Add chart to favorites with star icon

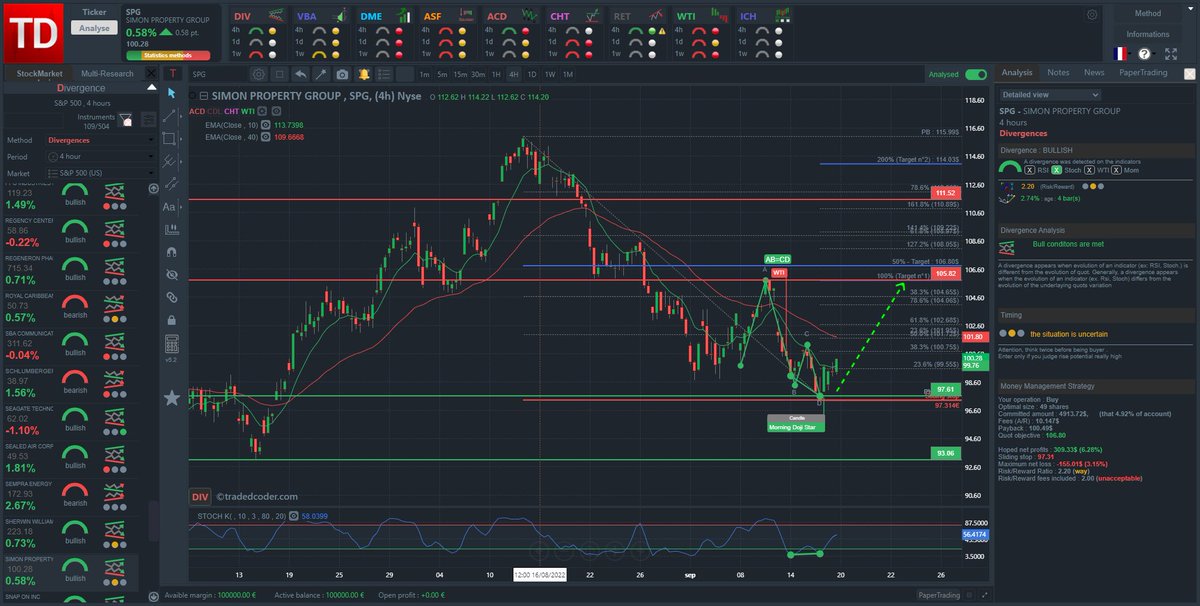(x=172, y=398)
